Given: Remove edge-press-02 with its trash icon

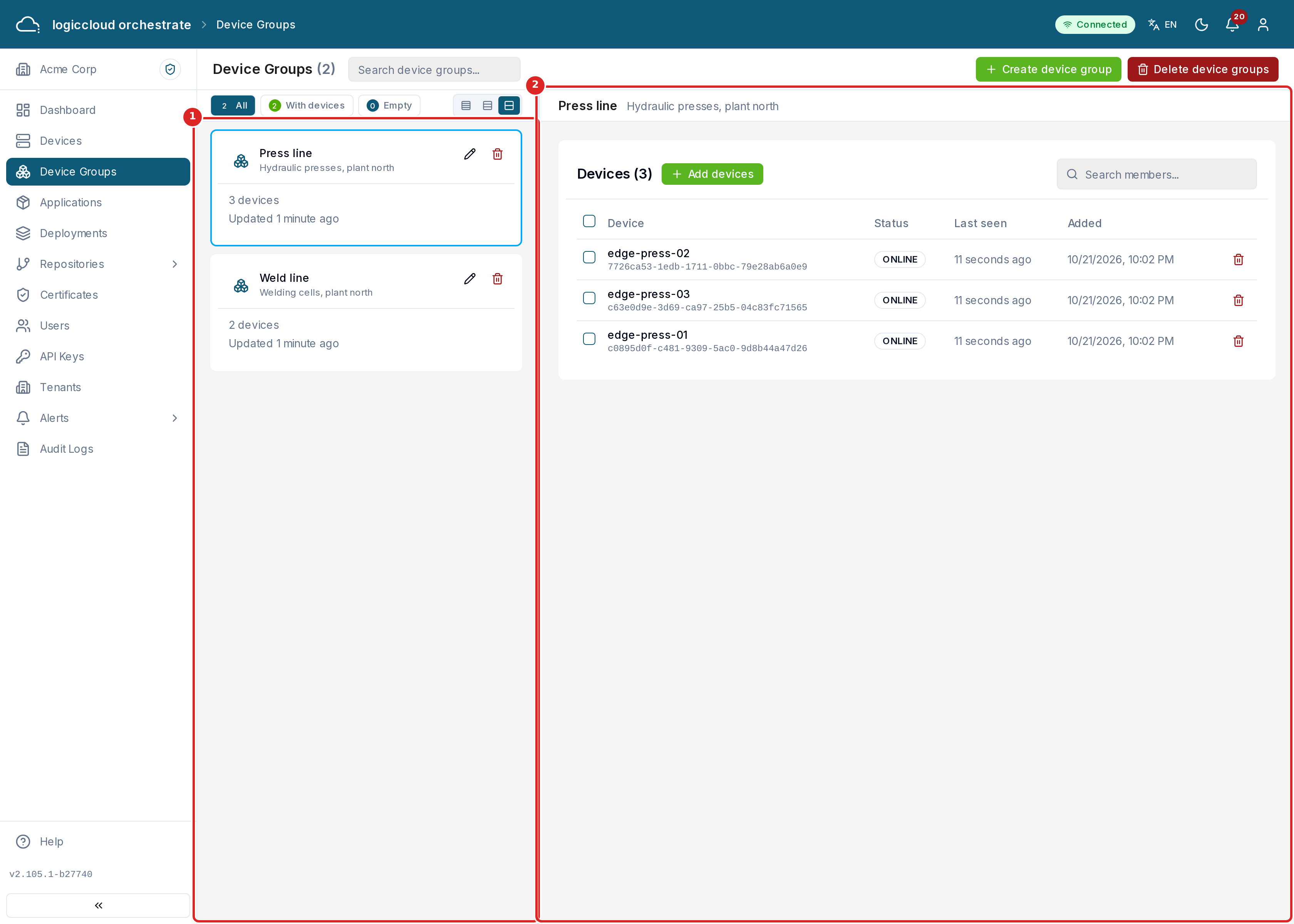Looking at the screenshot, I should pyautogui.click(x=1238, y=259).
